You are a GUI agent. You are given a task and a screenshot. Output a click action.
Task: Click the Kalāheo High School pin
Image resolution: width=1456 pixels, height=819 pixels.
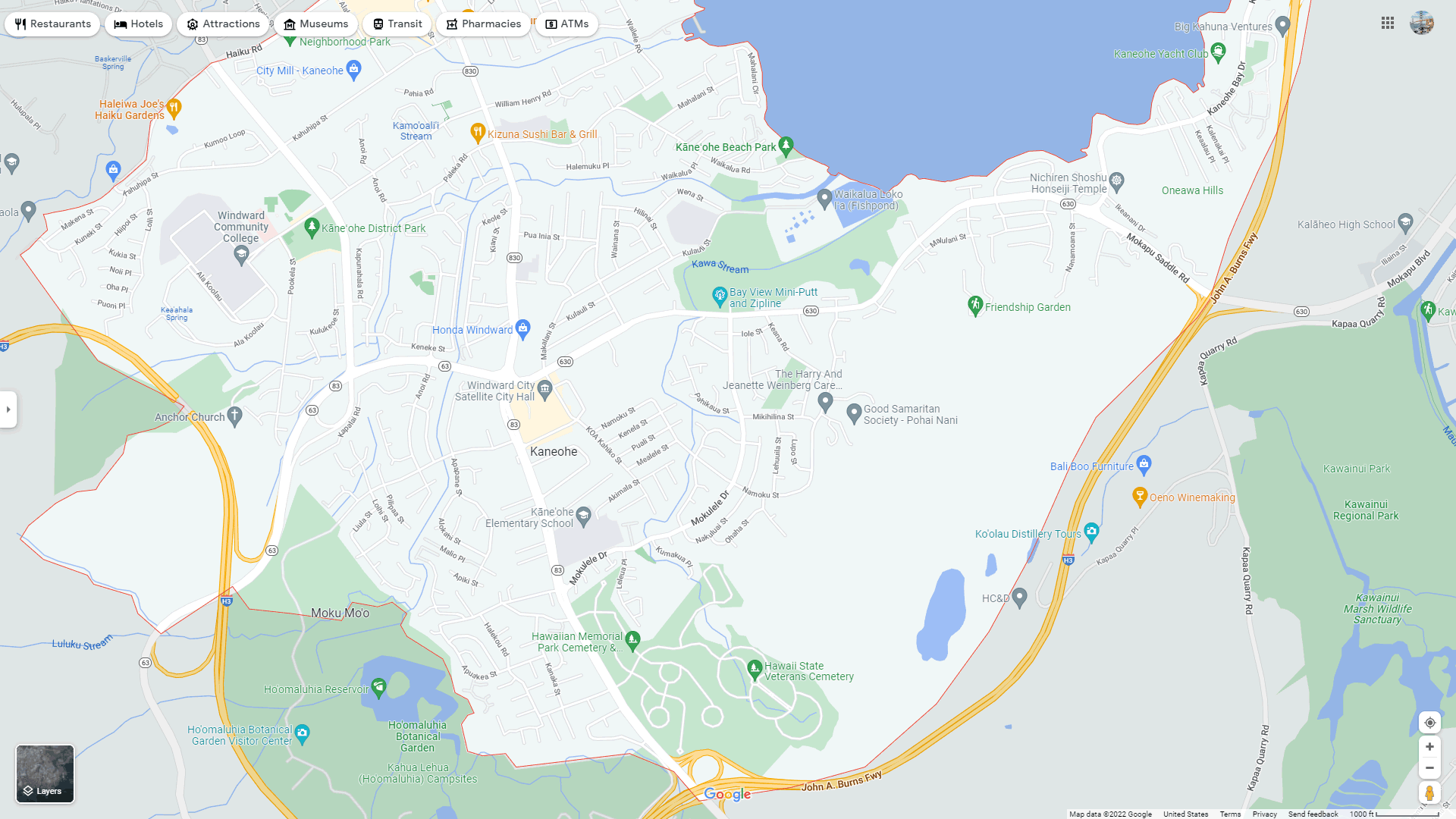(x=1405, y=223)
